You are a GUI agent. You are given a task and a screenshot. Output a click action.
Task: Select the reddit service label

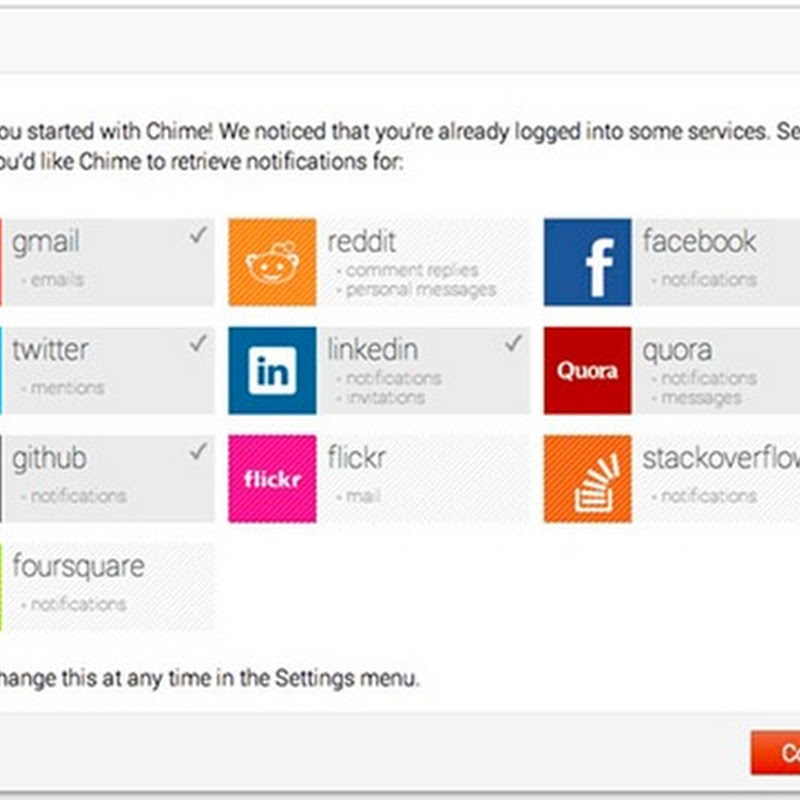[361, 241]
